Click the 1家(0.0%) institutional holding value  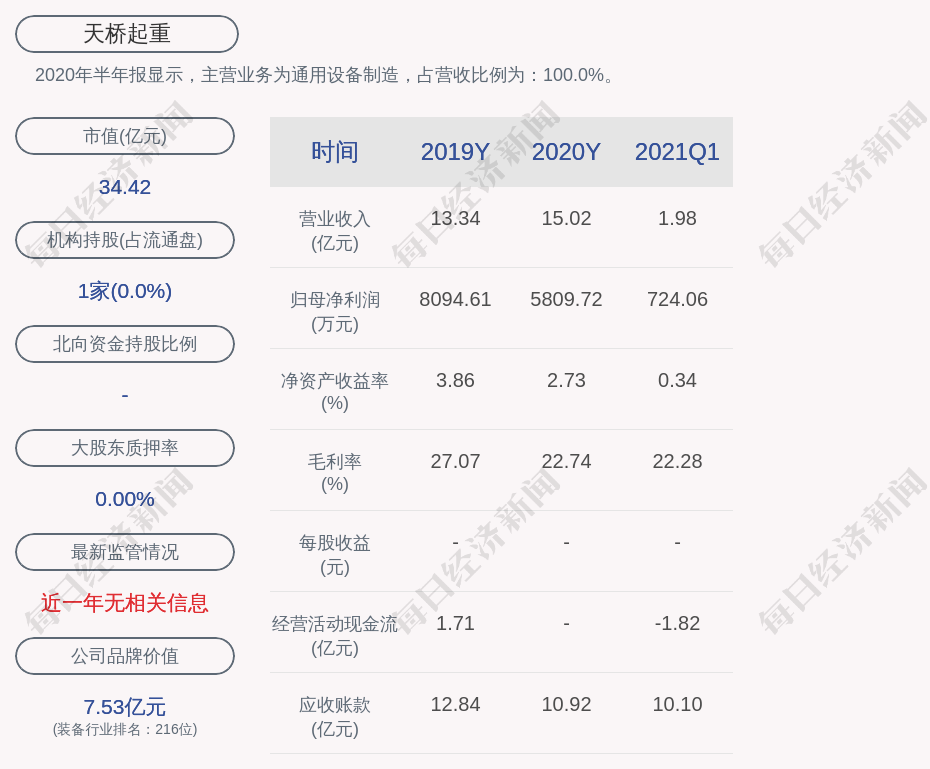125,291
